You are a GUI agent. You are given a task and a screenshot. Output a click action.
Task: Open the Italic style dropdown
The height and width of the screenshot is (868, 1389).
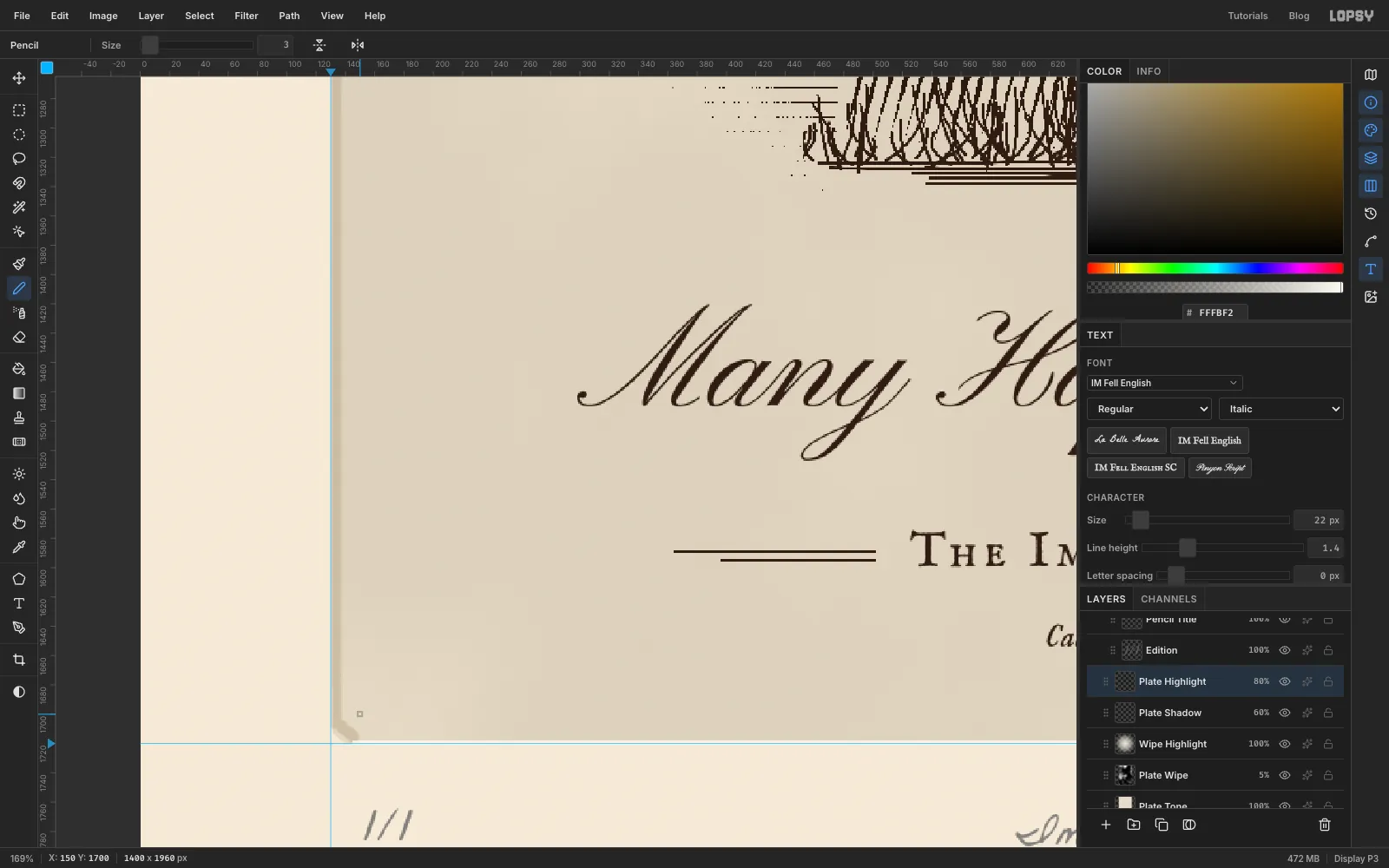pyautogui.click(x=1281, y=409)
